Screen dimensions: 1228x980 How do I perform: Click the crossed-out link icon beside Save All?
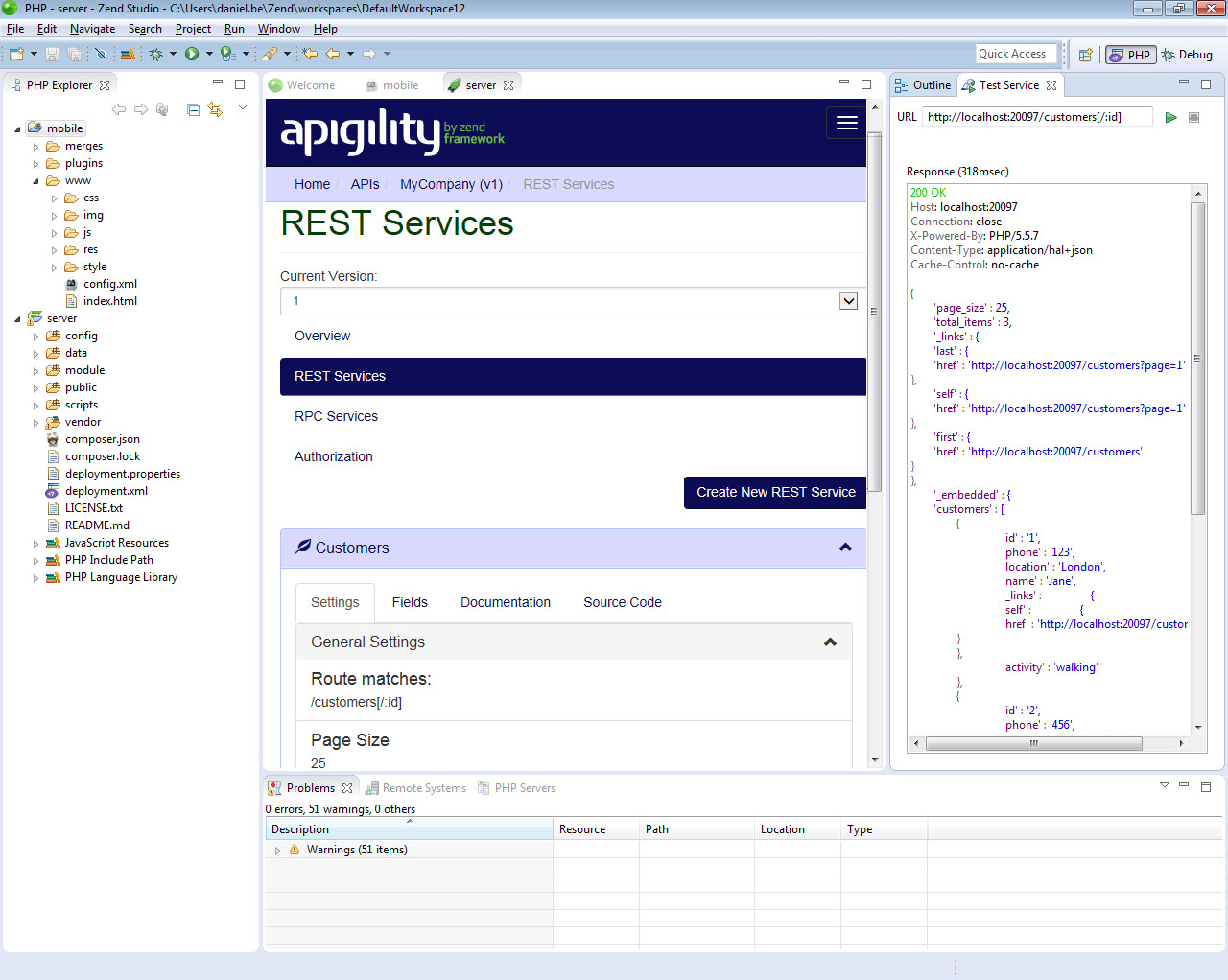(100, 55)
